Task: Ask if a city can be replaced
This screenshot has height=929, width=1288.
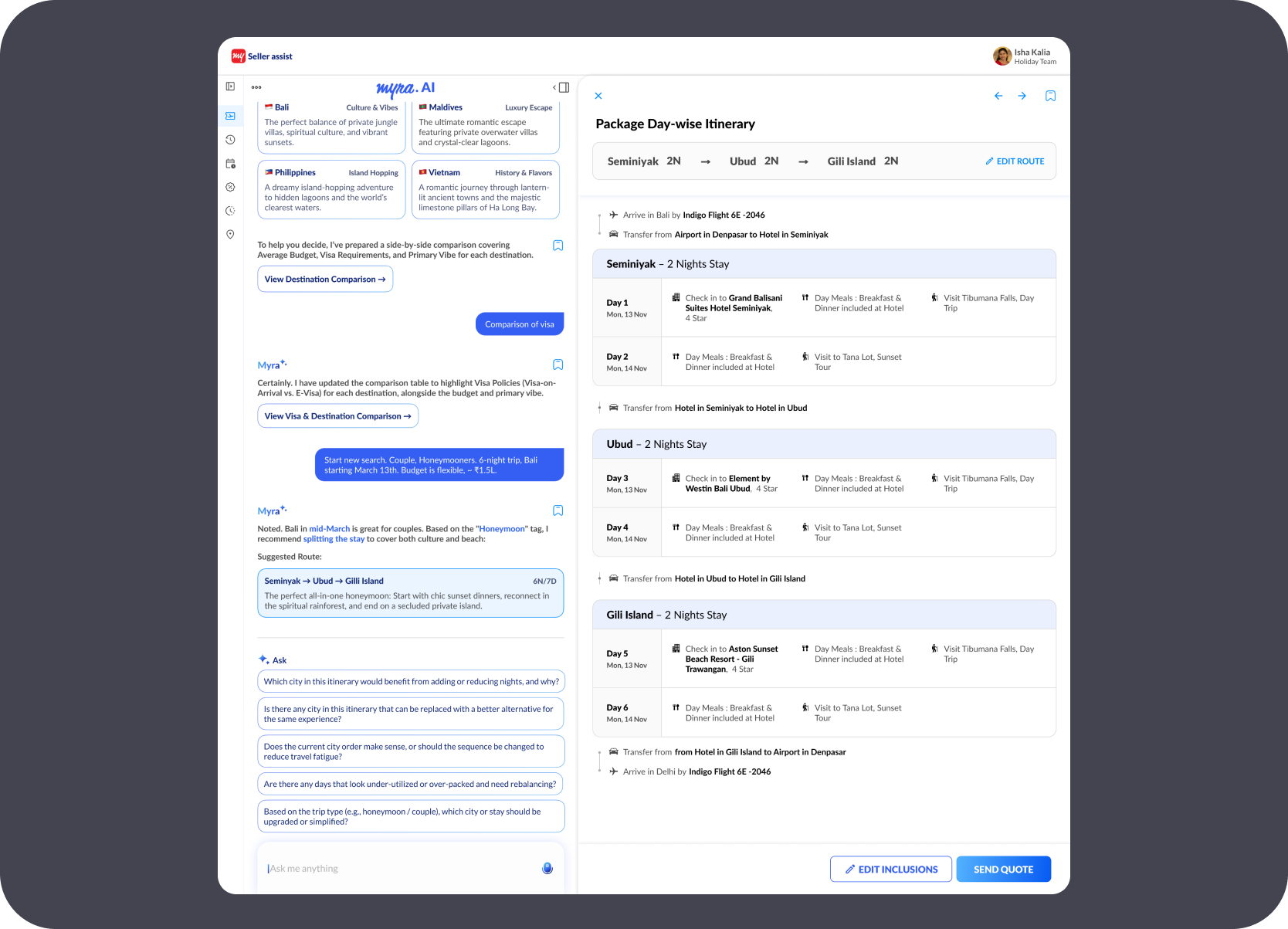Action: [x=411, y=714]
